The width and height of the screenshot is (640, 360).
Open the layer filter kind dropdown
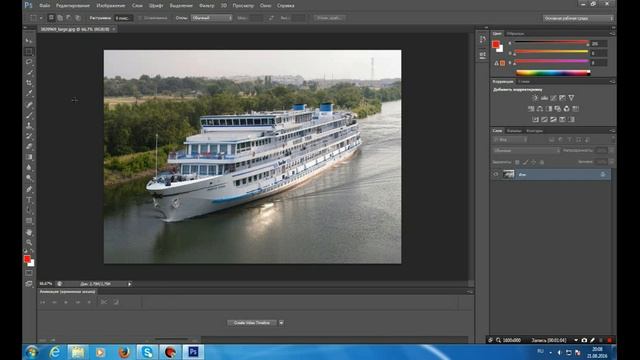pyautogui.click(x=510, y=140)
